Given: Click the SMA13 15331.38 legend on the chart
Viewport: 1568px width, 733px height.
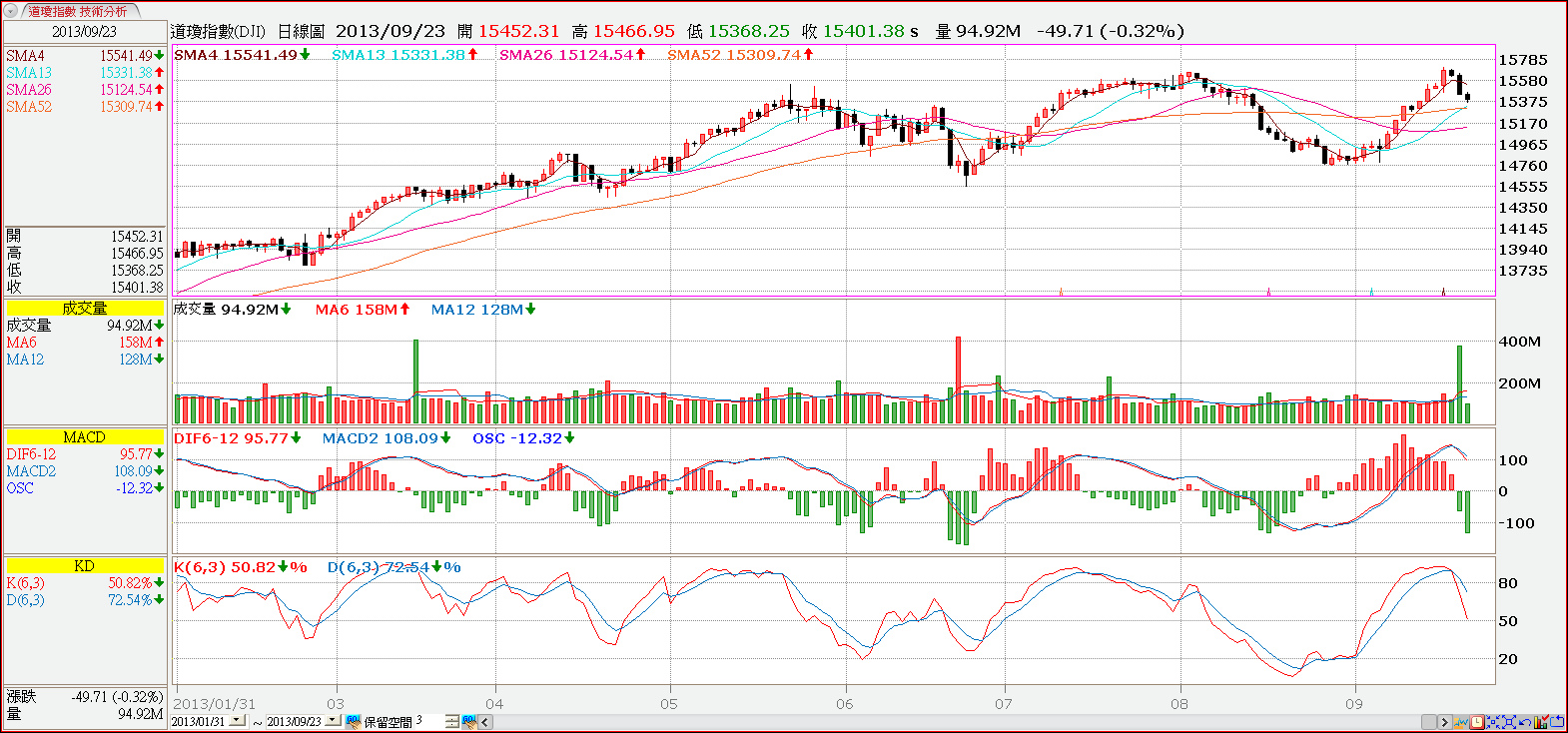Looking at the screenshot, I should pos(404,55).
